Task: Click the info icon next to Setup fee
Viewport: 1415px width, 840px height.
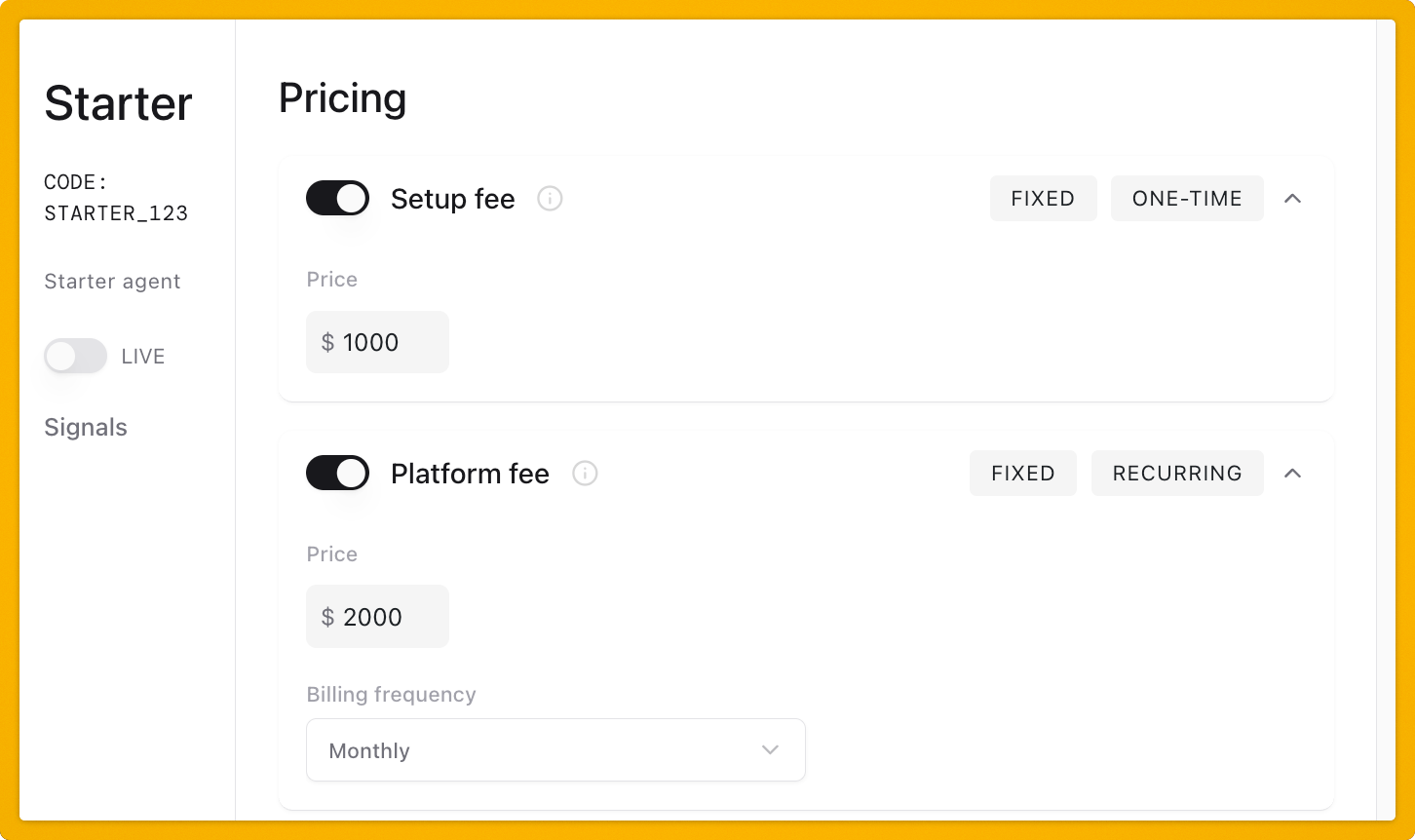Action: point(550,199)
